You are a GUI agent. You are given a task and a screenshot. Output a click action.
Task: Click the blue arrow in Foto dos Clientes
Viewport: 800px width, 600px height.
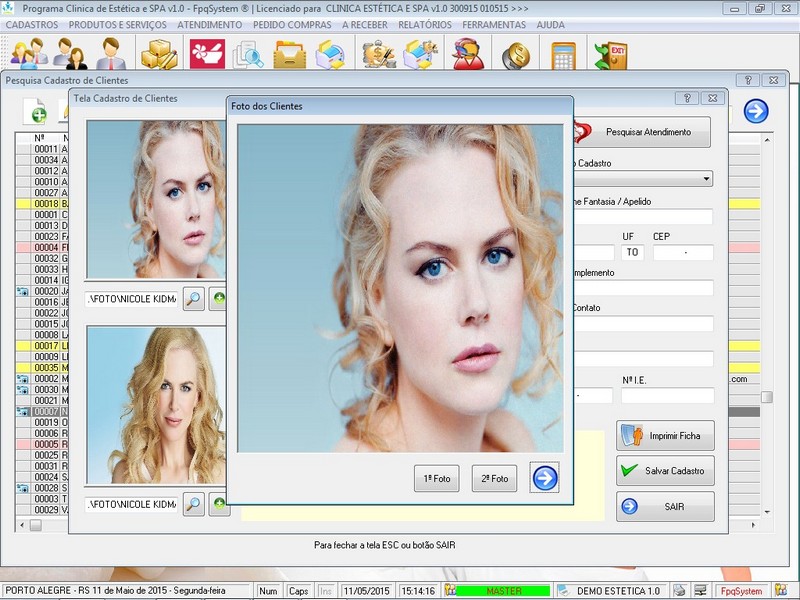coord(544,478)
